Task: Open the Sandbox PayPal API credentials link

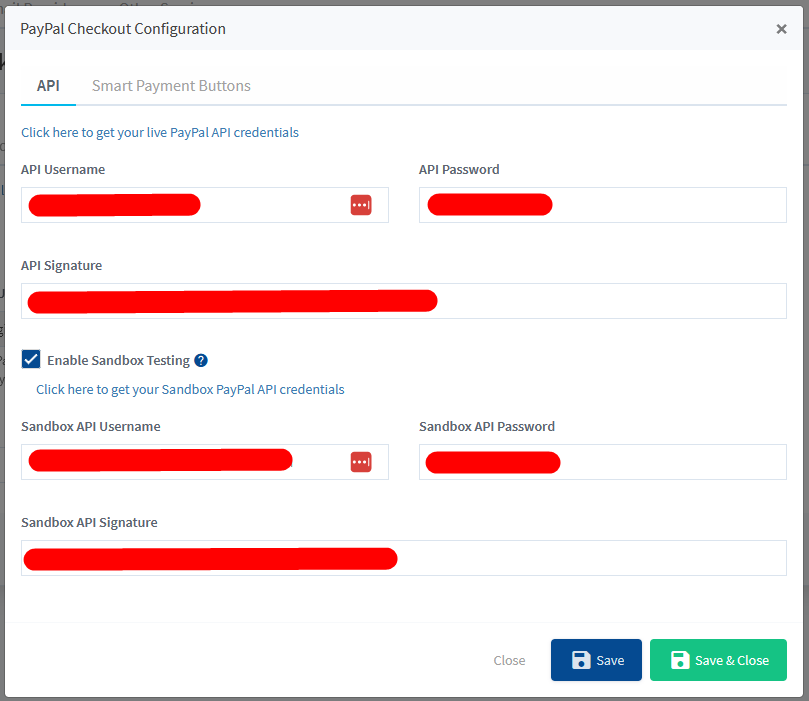Action: tap(190, 389)
